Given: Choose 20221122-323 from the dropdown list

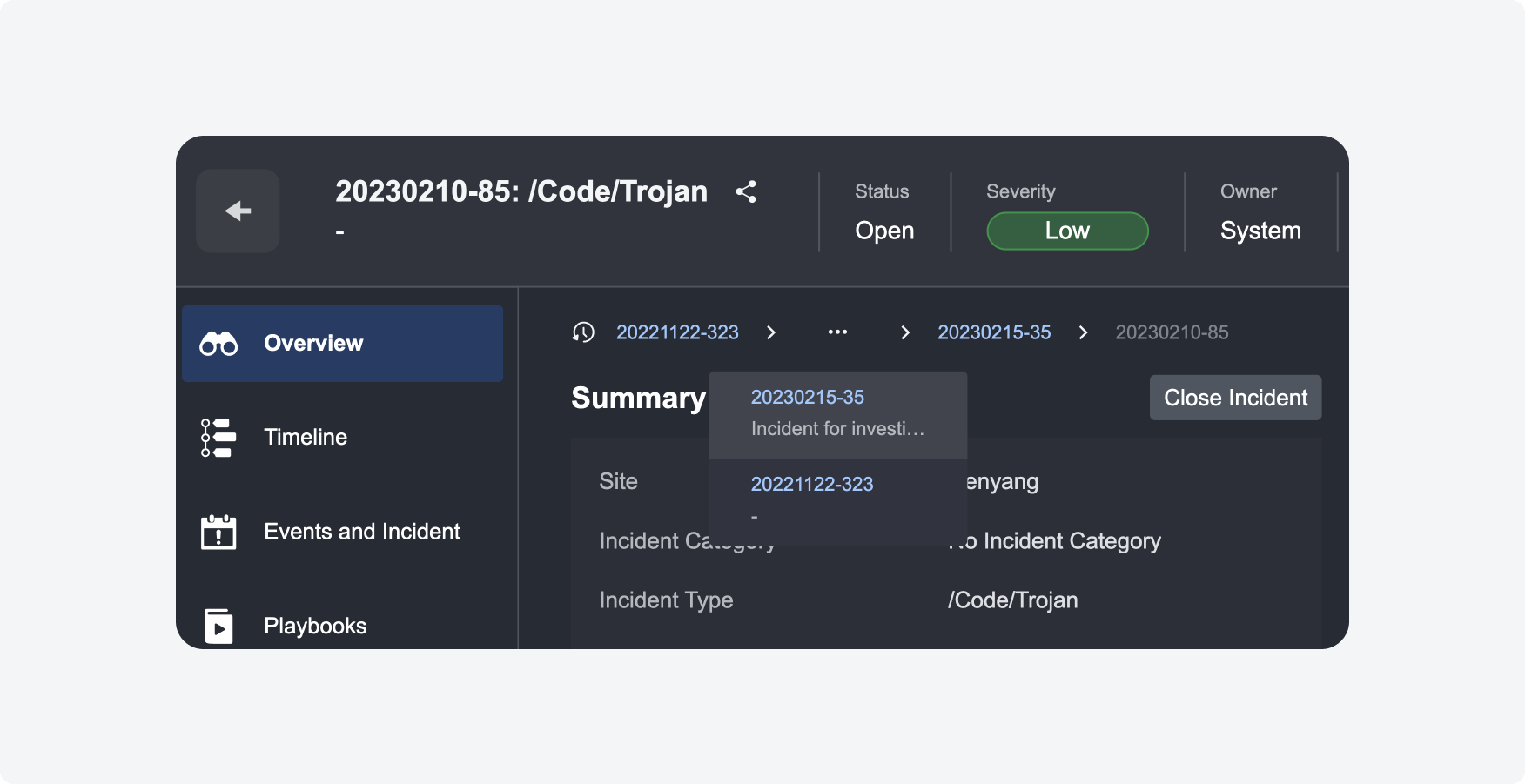Looking at the screenshot, I should pyautogui.click(x=812, y=485).
